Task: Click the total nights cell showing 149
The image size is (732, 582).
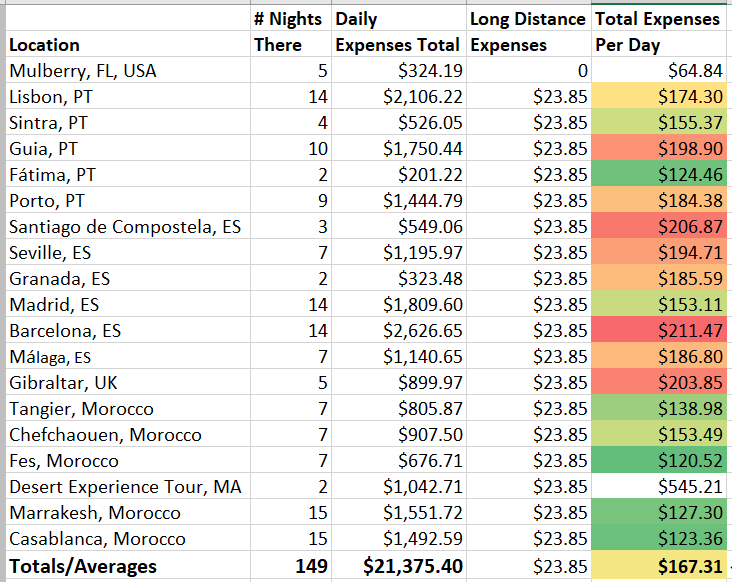Action: 290,567
